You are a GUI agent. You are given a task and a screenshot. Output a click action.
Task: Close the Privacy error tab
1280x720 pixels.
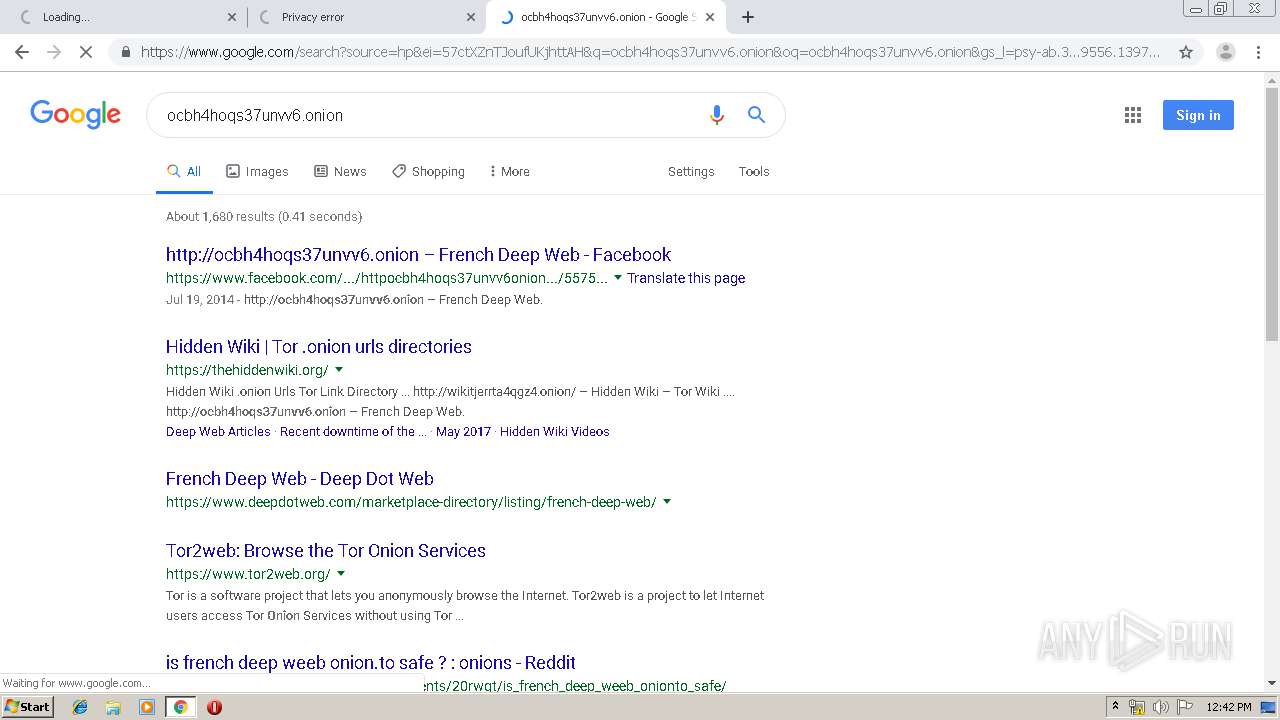click(x=471, y=17)
